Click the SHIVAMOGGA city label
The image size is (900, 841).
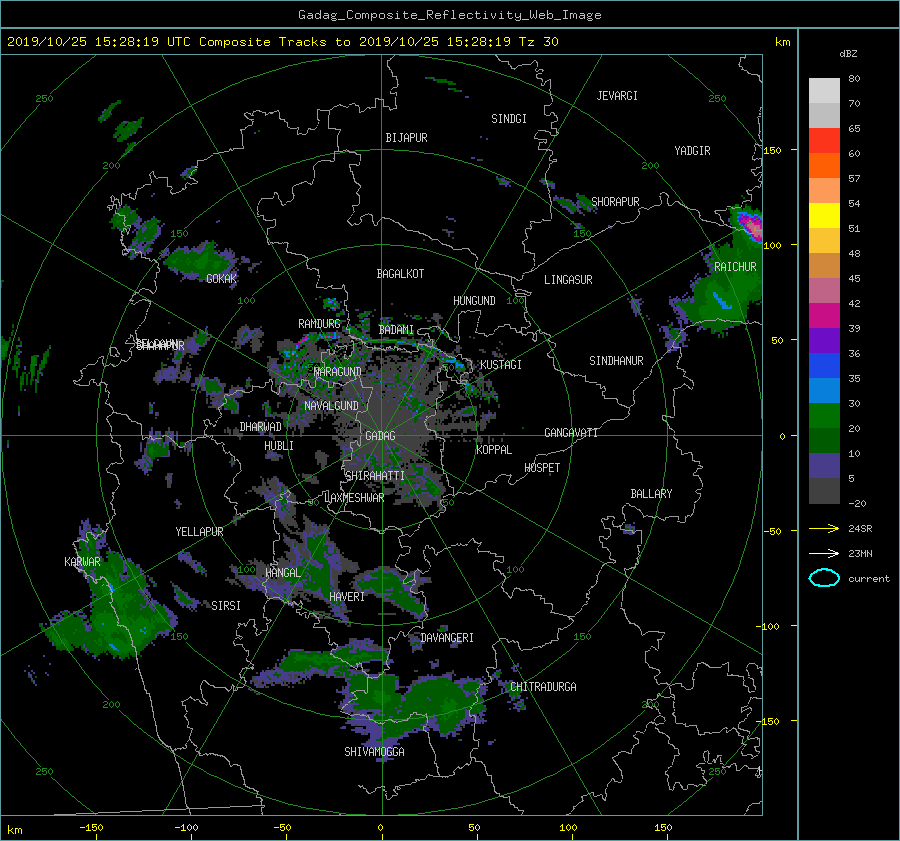click(x=374, y=751)
